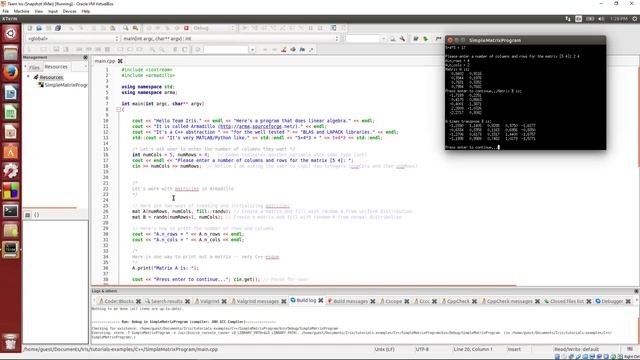The image size is (640, 360).
Task: Open the Closed files list tab
Action: point(567,301)
